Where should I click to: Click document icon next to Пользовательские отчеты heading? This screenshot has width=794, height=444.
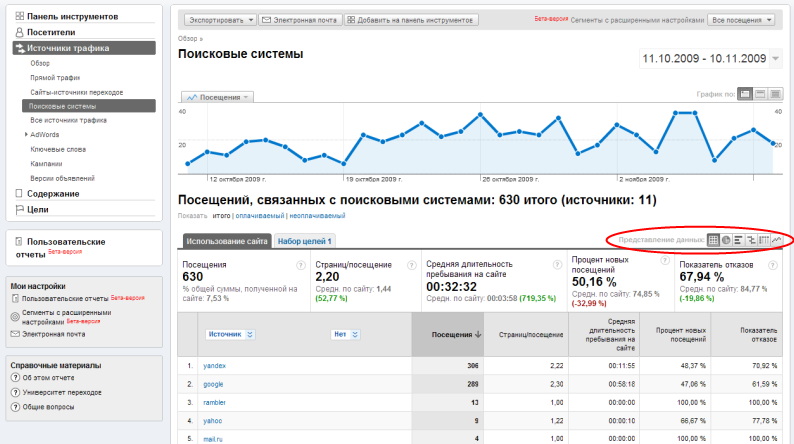point(19,241)
